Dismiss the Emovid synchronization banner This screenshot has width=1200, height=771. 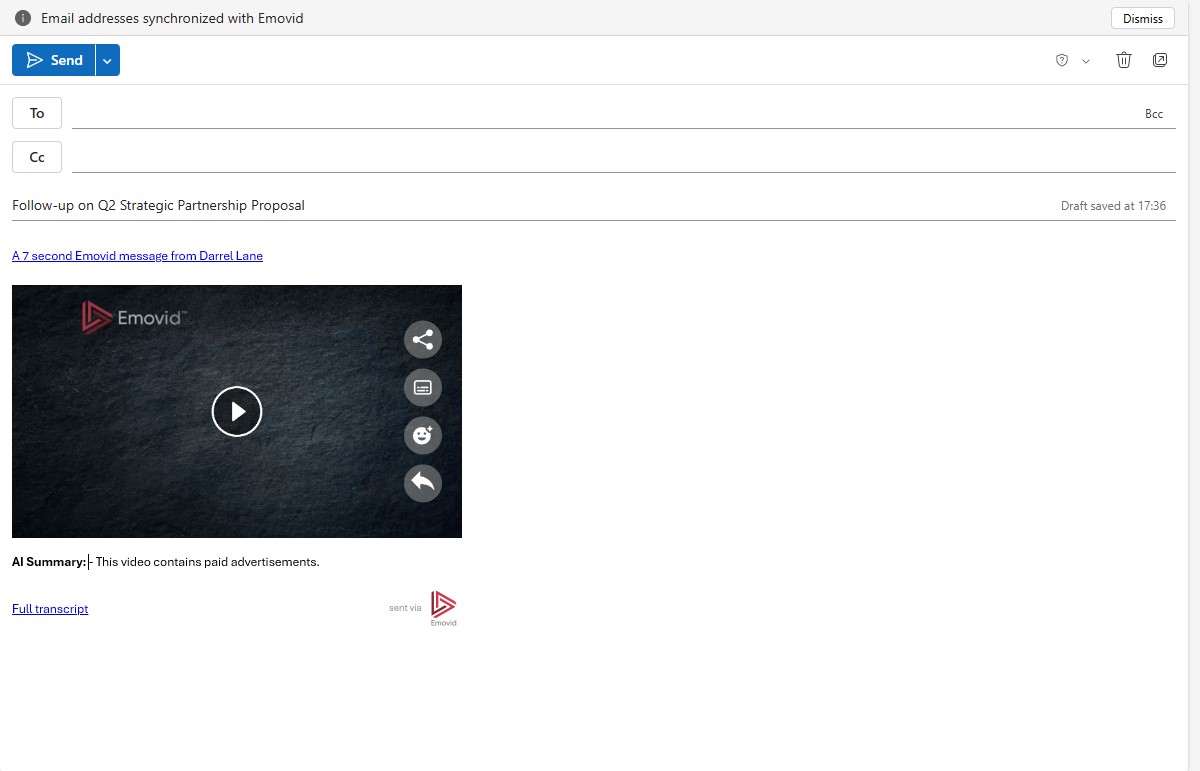pos(1142,18)
